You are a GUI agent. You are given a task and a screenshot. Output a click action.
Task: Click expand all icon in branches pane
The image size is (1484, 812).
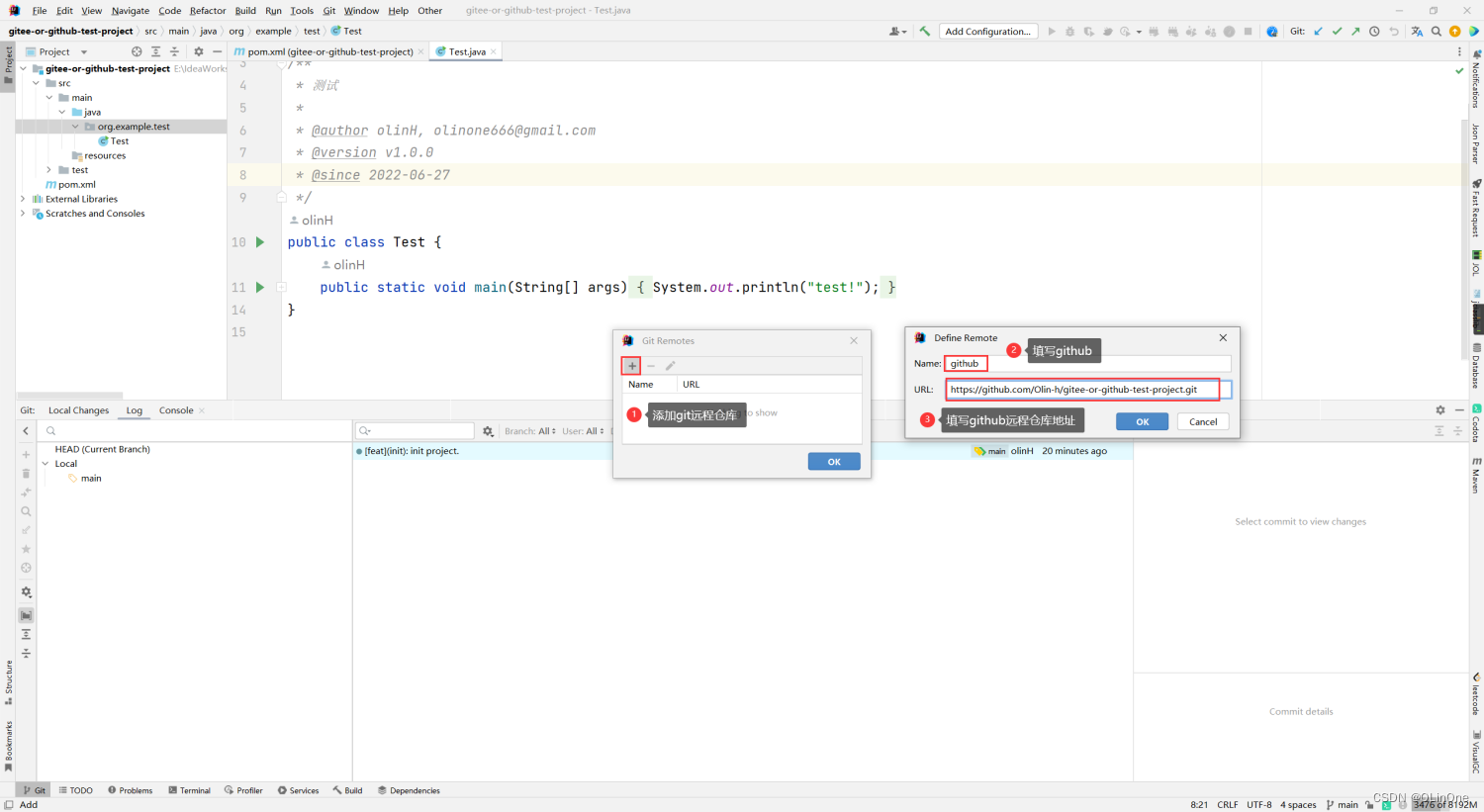26,634
